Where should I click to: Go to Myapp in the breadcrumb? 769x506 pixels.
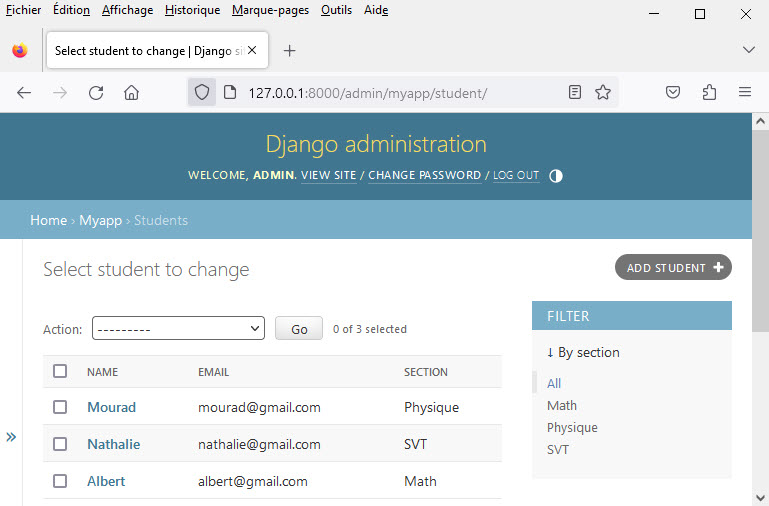coord(101,220)
